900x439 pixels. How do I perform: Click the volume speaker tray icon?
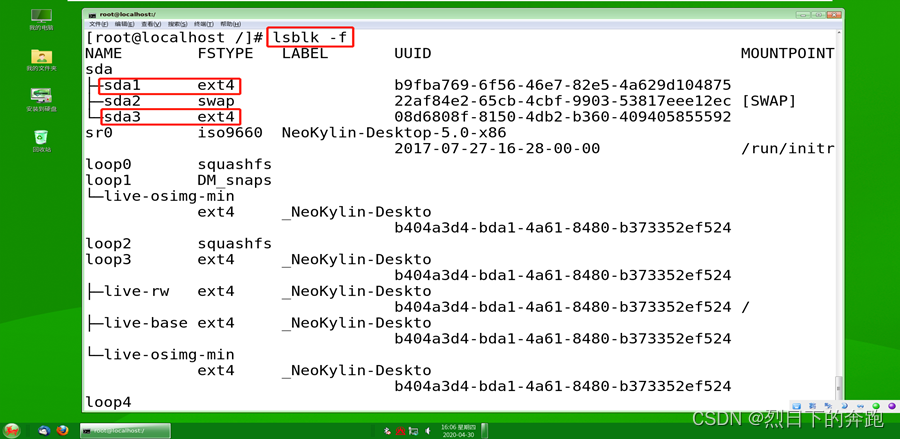[x=427, y=430]
